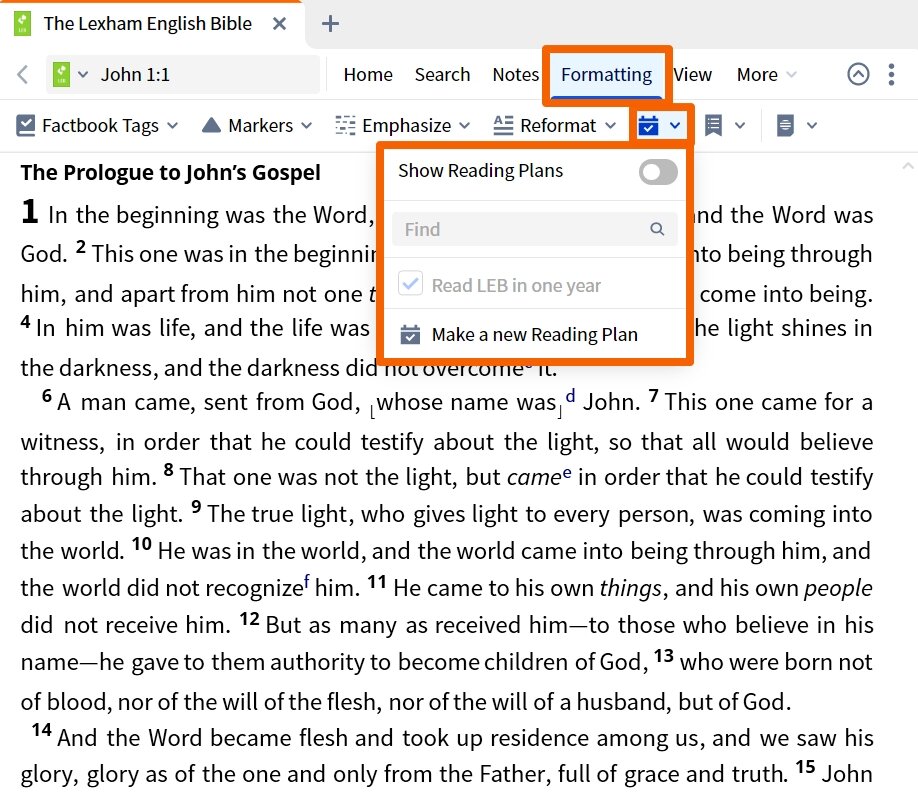Click the Markers triangle icon
The width and height of the screenshot is (918, 793).
(x=211, y=125)
